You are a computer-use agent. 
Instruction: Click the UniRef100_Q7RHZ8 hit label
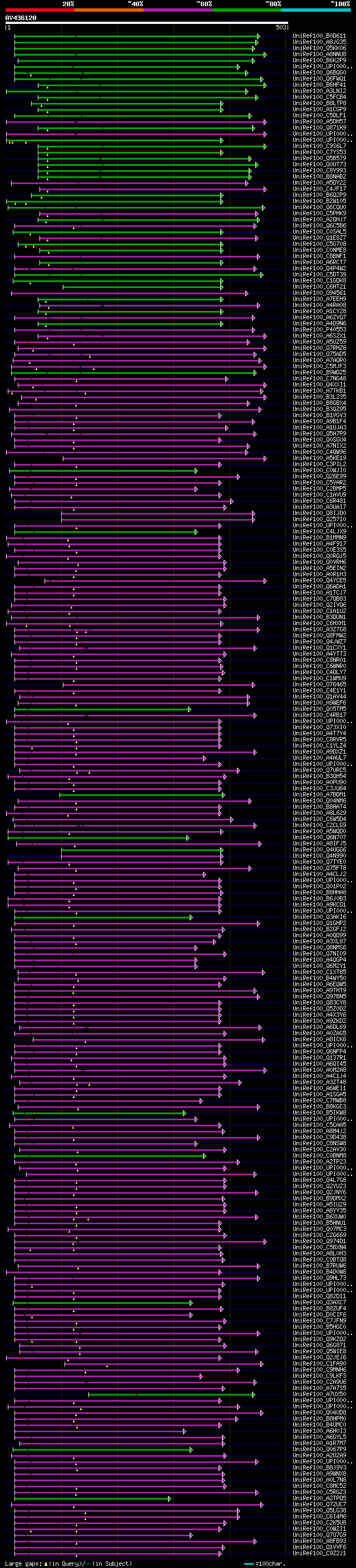coord(319,348)
